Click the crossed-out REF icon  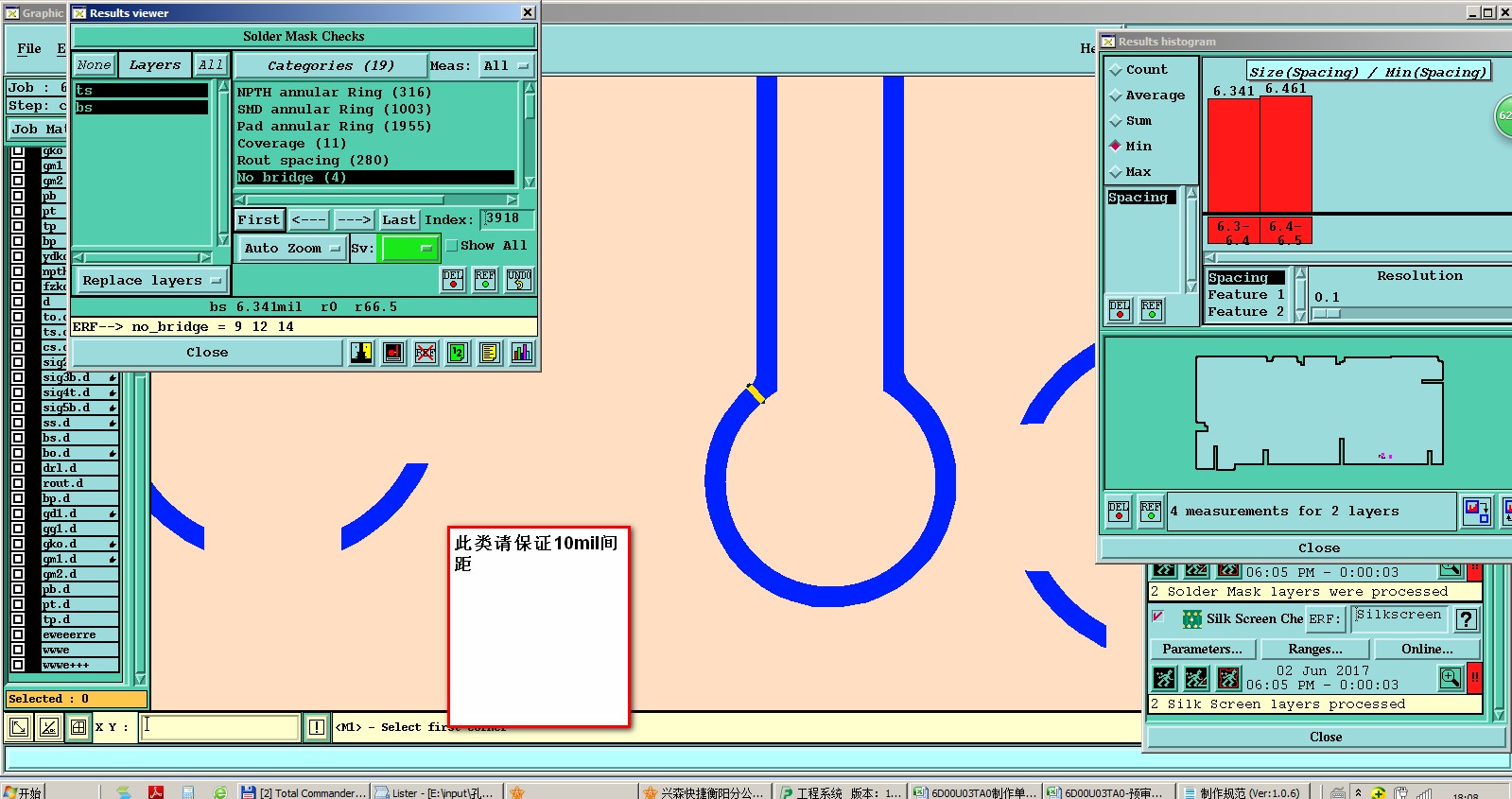(426, 353)
